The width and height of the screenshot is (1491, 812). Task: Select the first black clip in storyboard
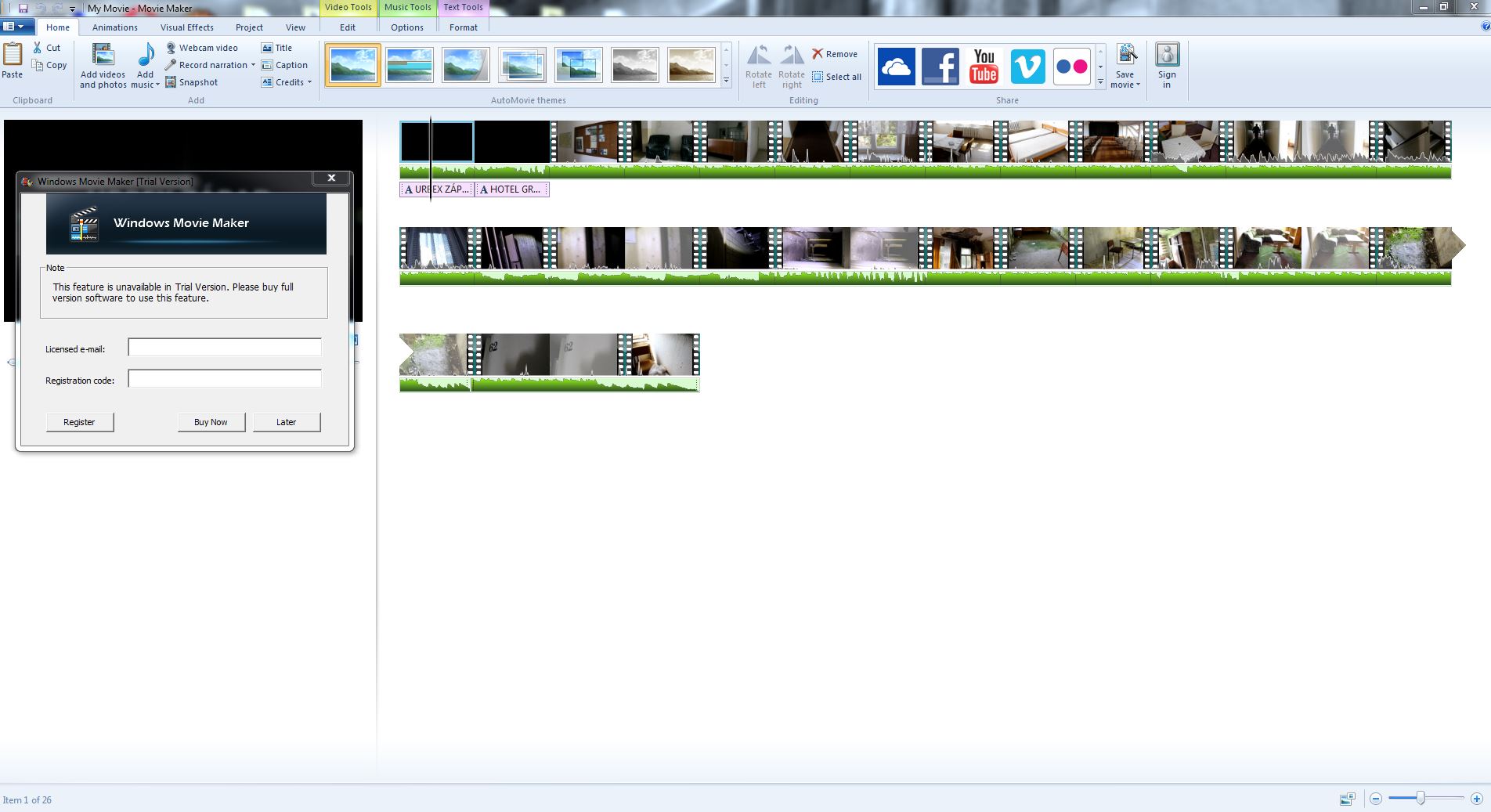click(436, 142)
